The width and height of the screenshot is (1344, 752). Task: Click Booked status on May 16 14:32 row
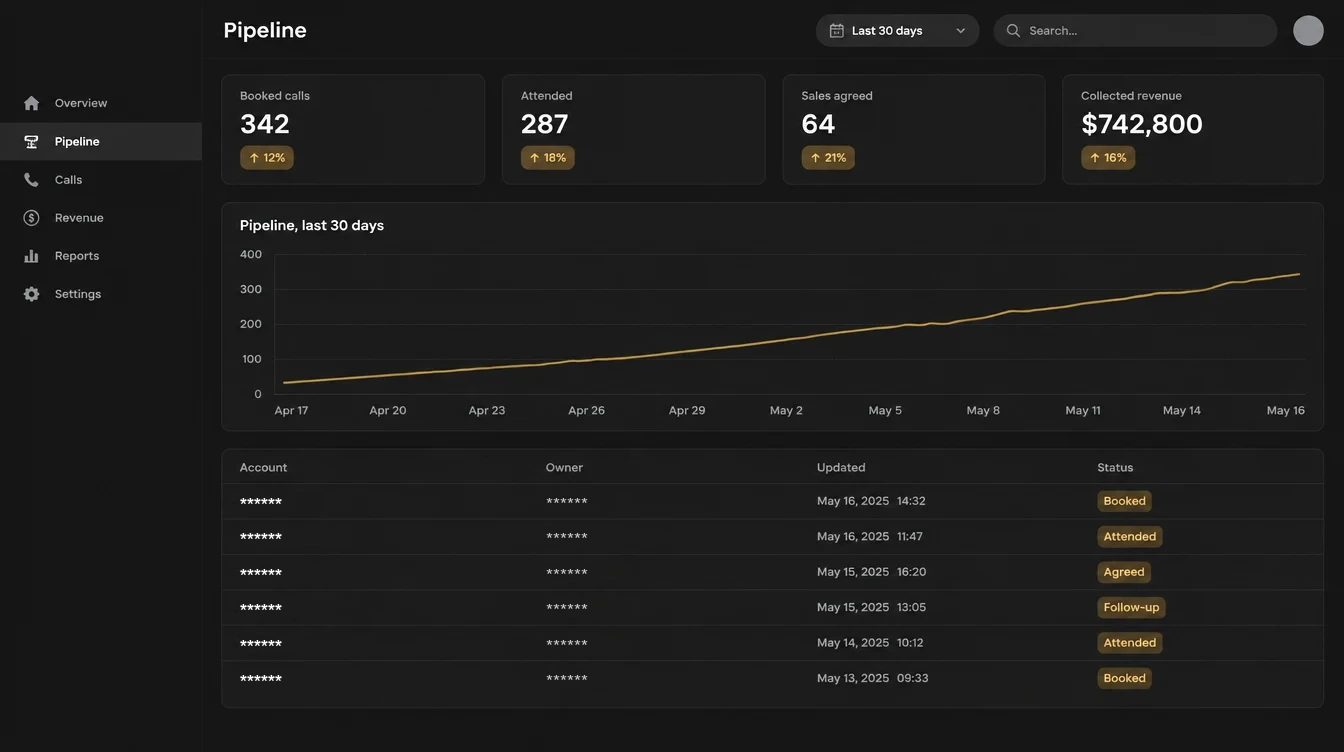click(1124, 501)
